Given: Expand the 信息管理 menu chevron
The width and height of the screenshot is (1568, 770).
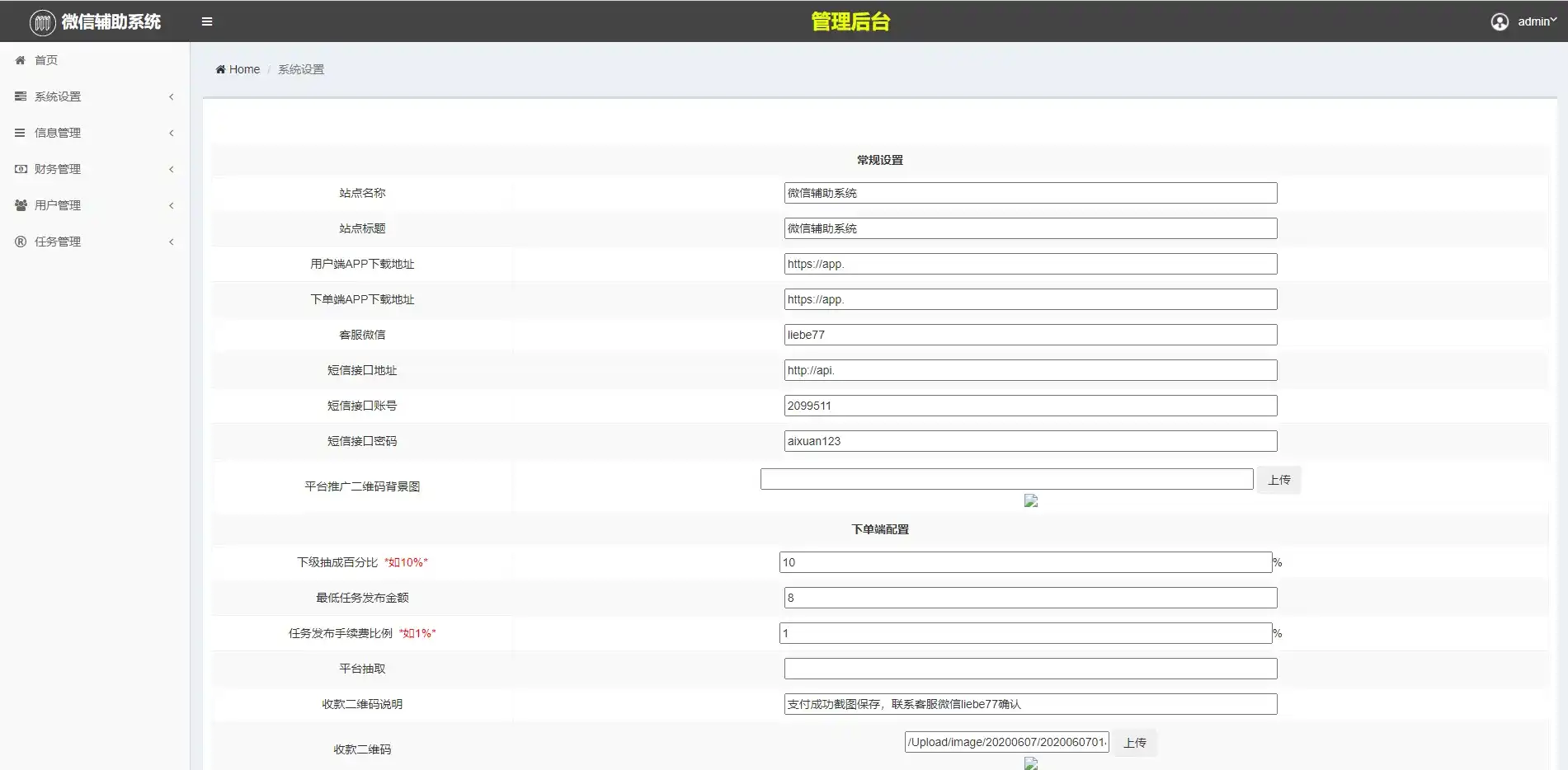Looking at the screenshot, I should pos(172,133).
